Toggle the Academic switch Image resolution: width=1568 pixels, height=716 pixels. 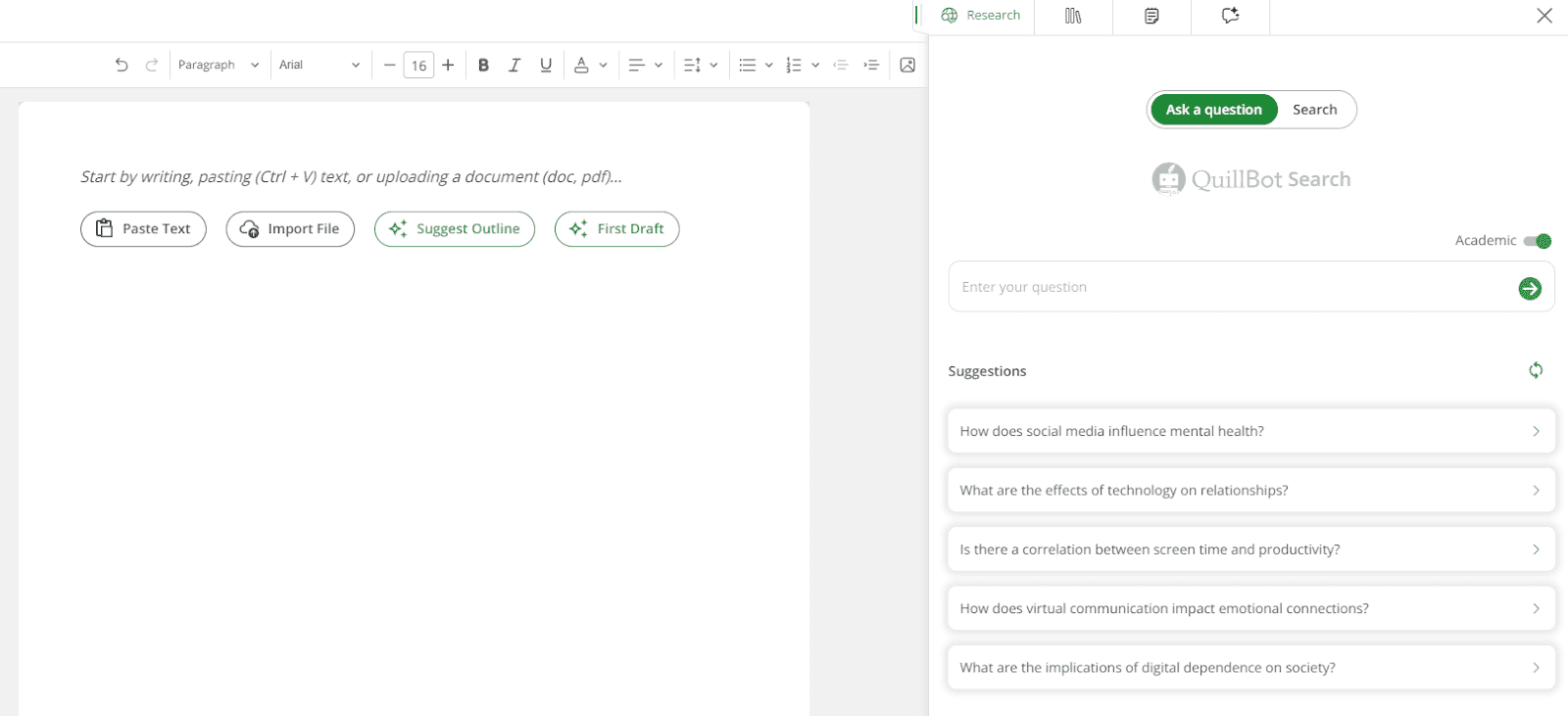tap(1537, 241)
